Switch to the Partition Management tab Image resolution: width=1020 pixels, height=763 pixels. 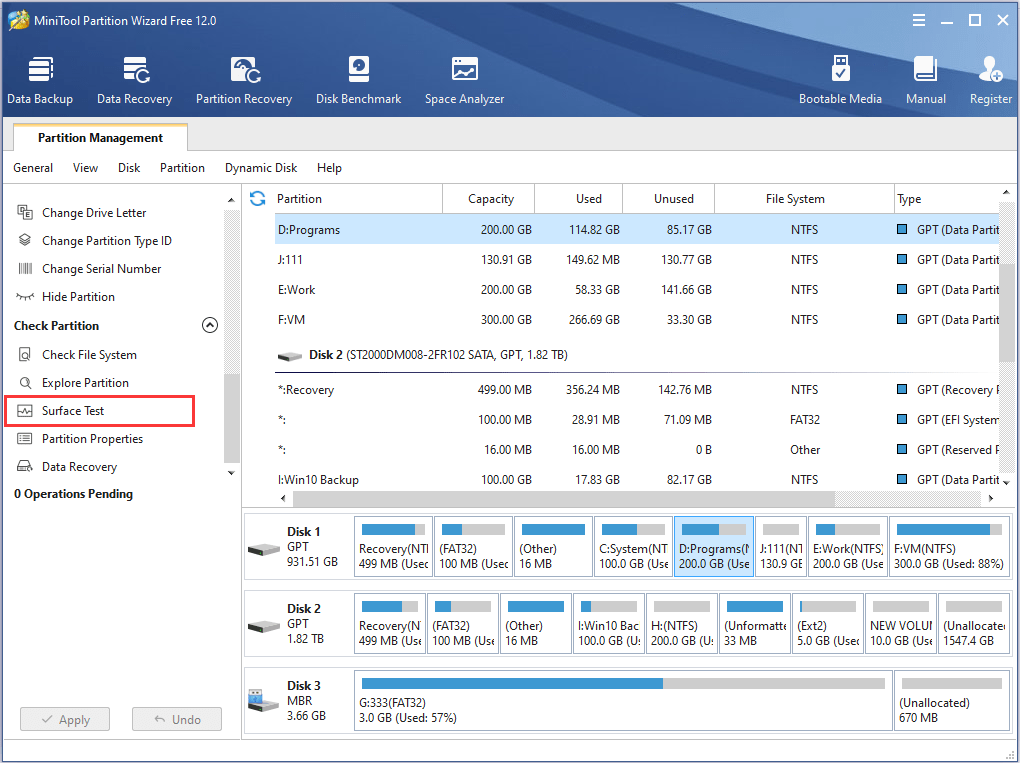click(x=99, y=137)
